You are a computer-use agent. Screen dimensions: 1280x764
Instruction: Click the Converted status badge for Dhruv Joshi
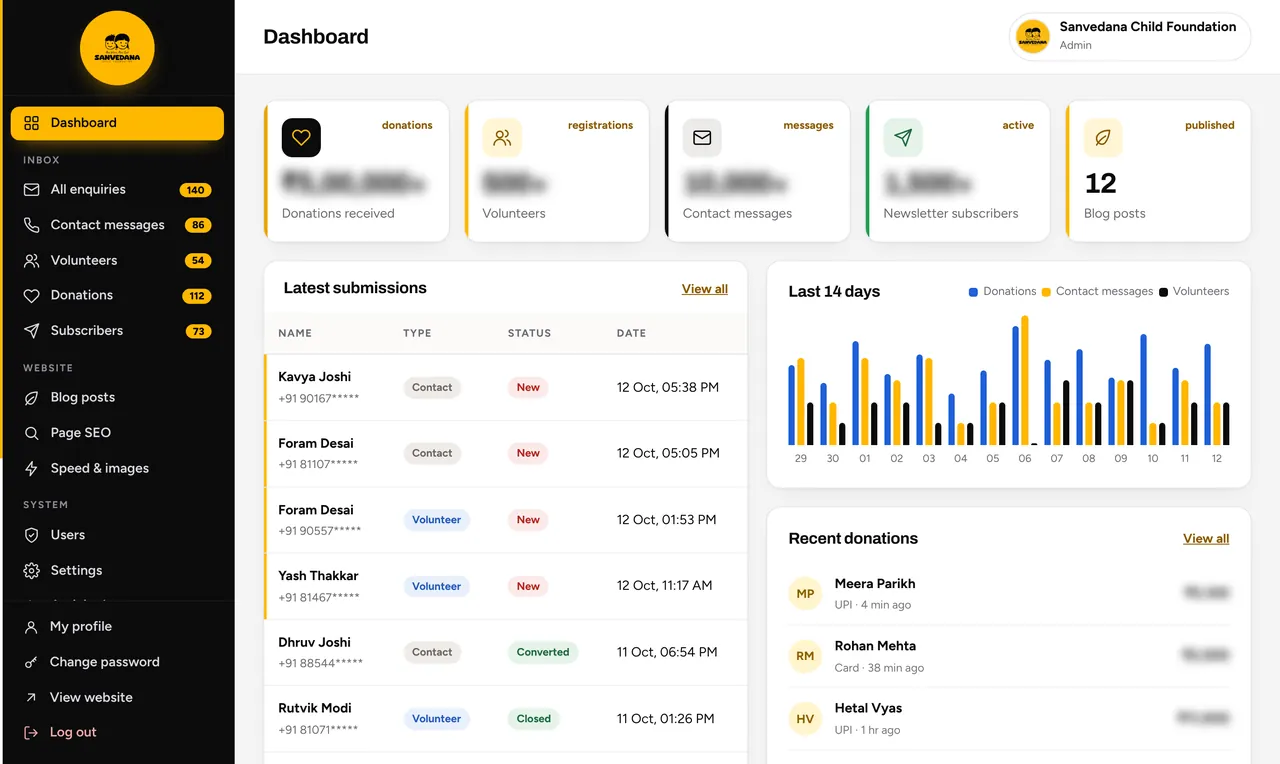[x=543, y=652]
